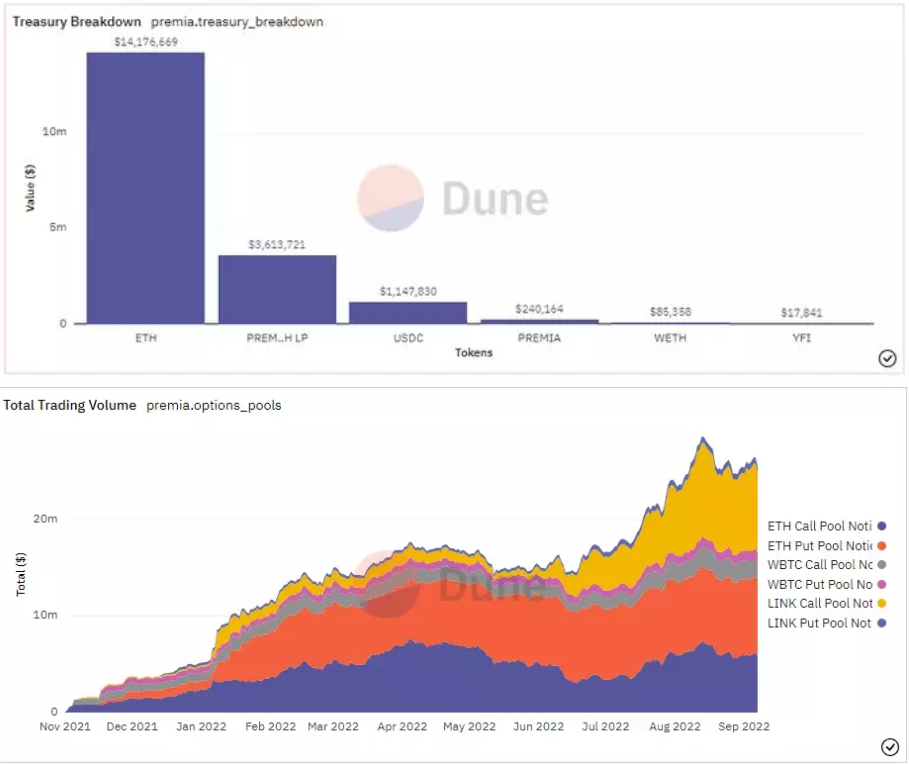Select the USDC treasury bar
Screen dimensions: 909x765
(408, 313)
